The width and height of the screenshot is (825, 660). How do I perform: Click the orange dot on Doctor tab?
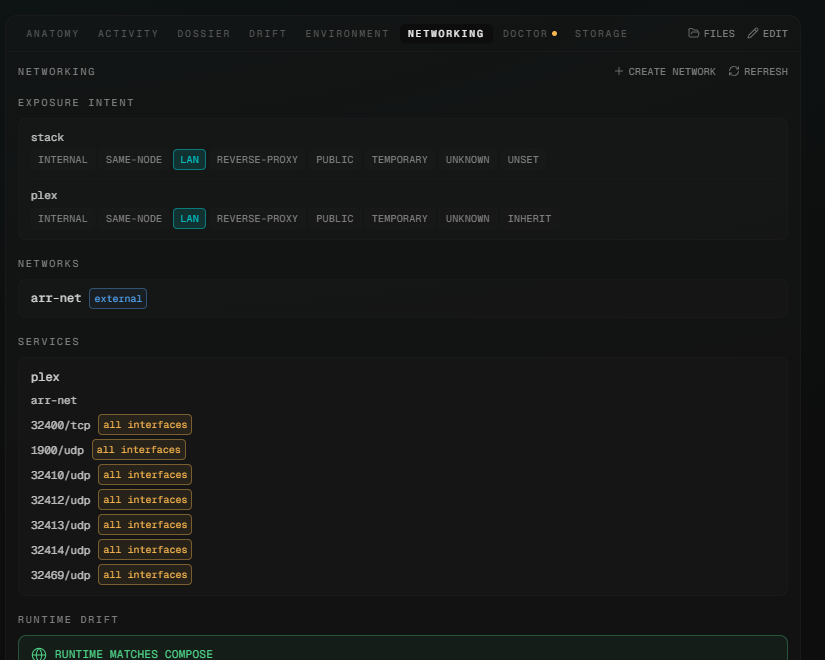tap(554, 34)
